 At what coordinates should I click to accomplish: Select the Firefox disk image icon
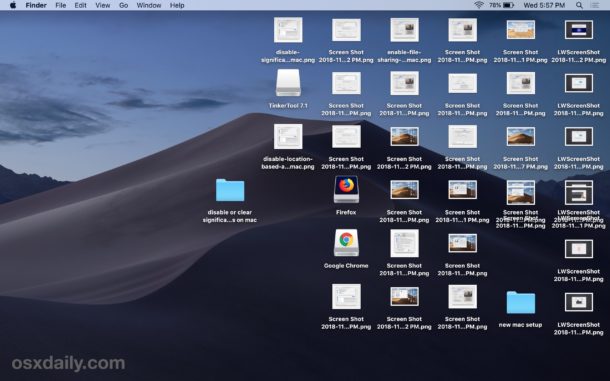pos(346,189)
